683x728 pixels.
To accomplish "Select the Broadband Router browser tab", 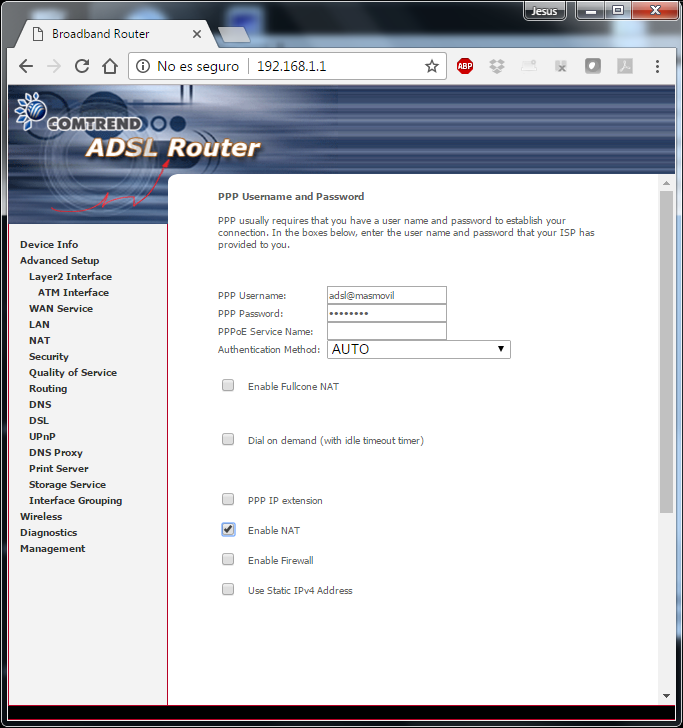I will tap(110, 34).
